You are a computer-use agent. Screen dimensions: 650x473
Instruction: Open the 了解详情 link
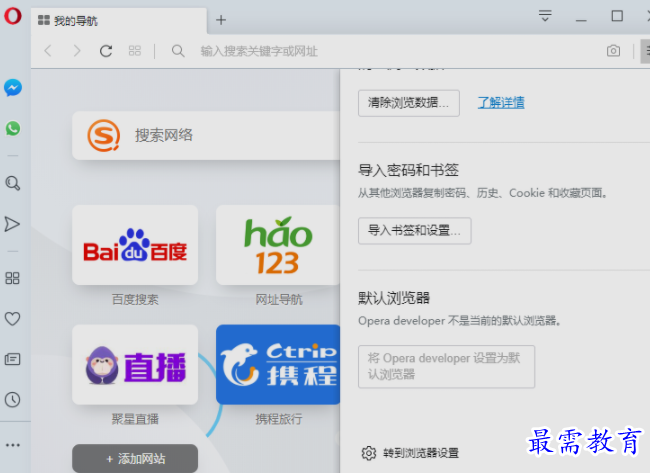[501, 102]
